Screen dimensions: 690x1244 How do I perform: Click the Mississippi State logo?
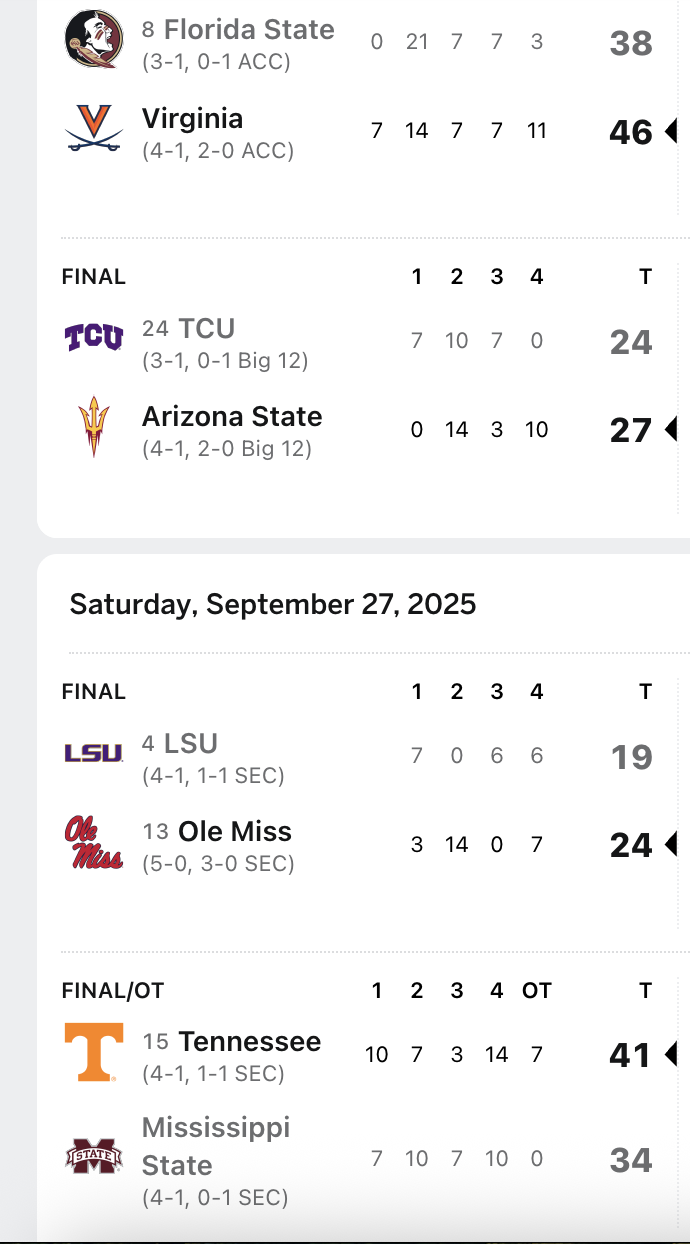(94, 1157)
